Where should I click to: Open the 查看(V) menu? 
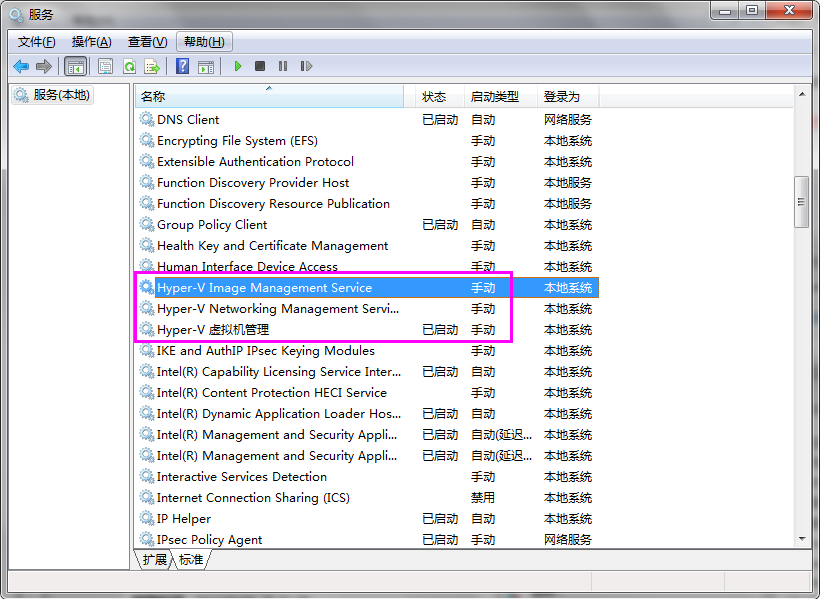click(147, 42)
